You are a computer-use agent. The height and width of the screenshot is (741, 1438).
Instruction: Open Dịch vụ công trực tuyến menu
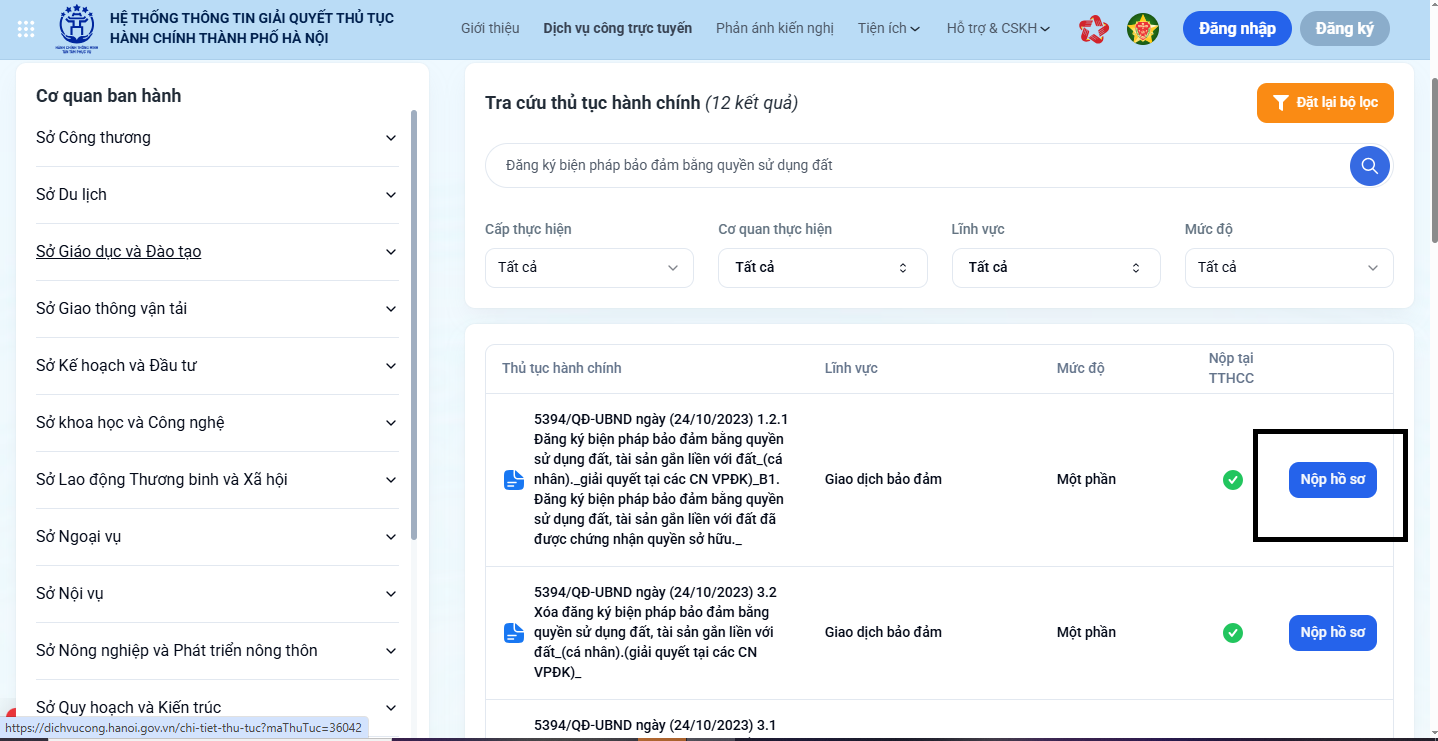point(617,28)
